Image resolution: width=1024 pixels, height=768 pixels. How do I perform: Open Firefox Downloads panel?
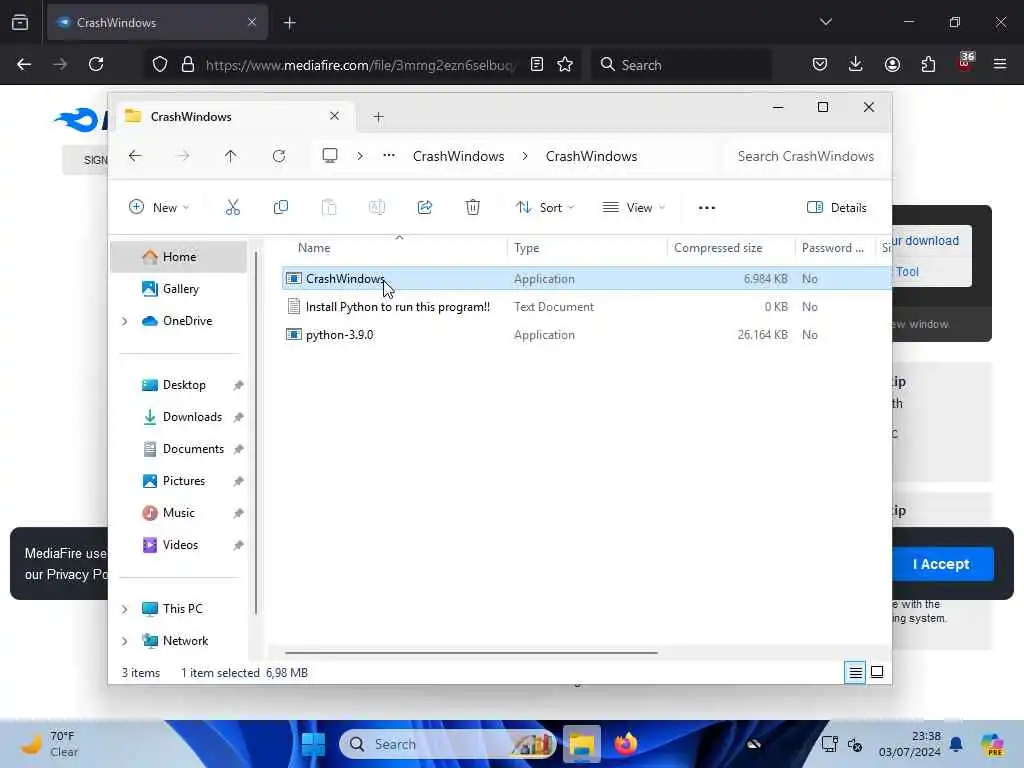click(x=856, y=64)
